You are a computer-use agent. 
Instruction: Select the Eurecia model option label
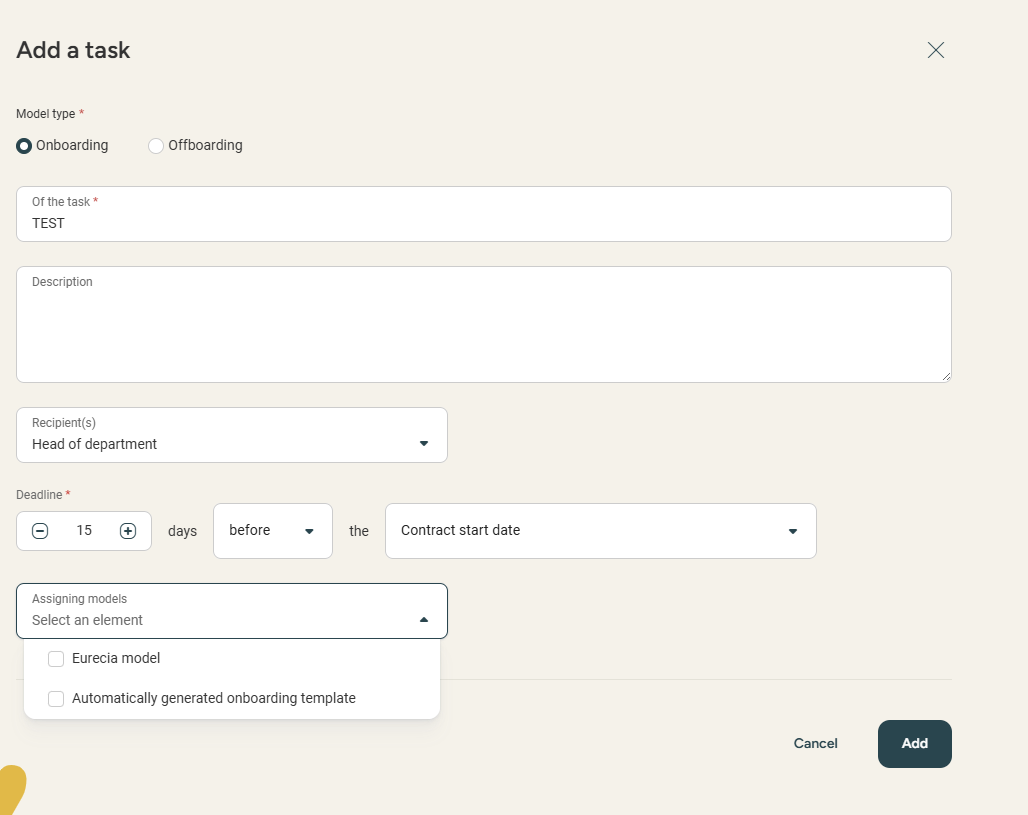point(116,659)
